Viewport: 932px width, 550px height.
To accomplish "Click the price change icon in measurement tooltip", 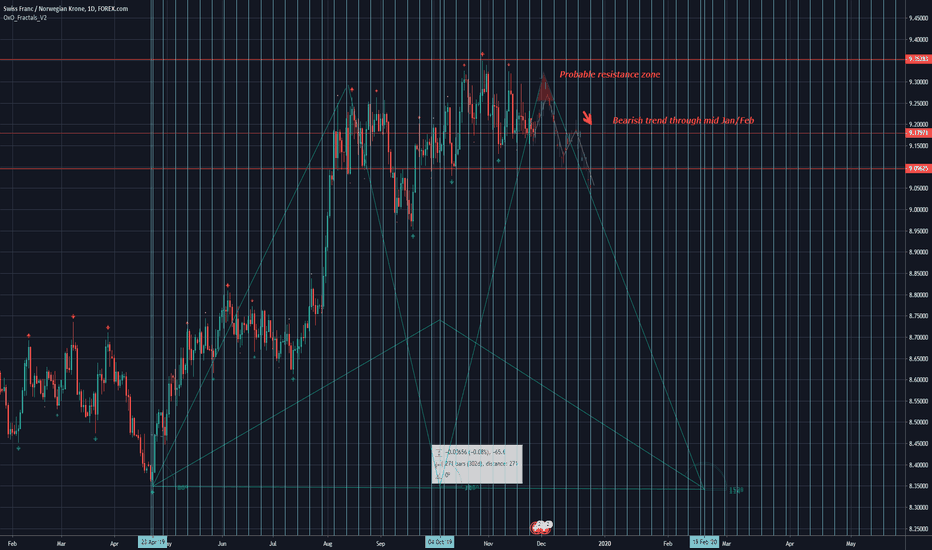I will (438, 452).
